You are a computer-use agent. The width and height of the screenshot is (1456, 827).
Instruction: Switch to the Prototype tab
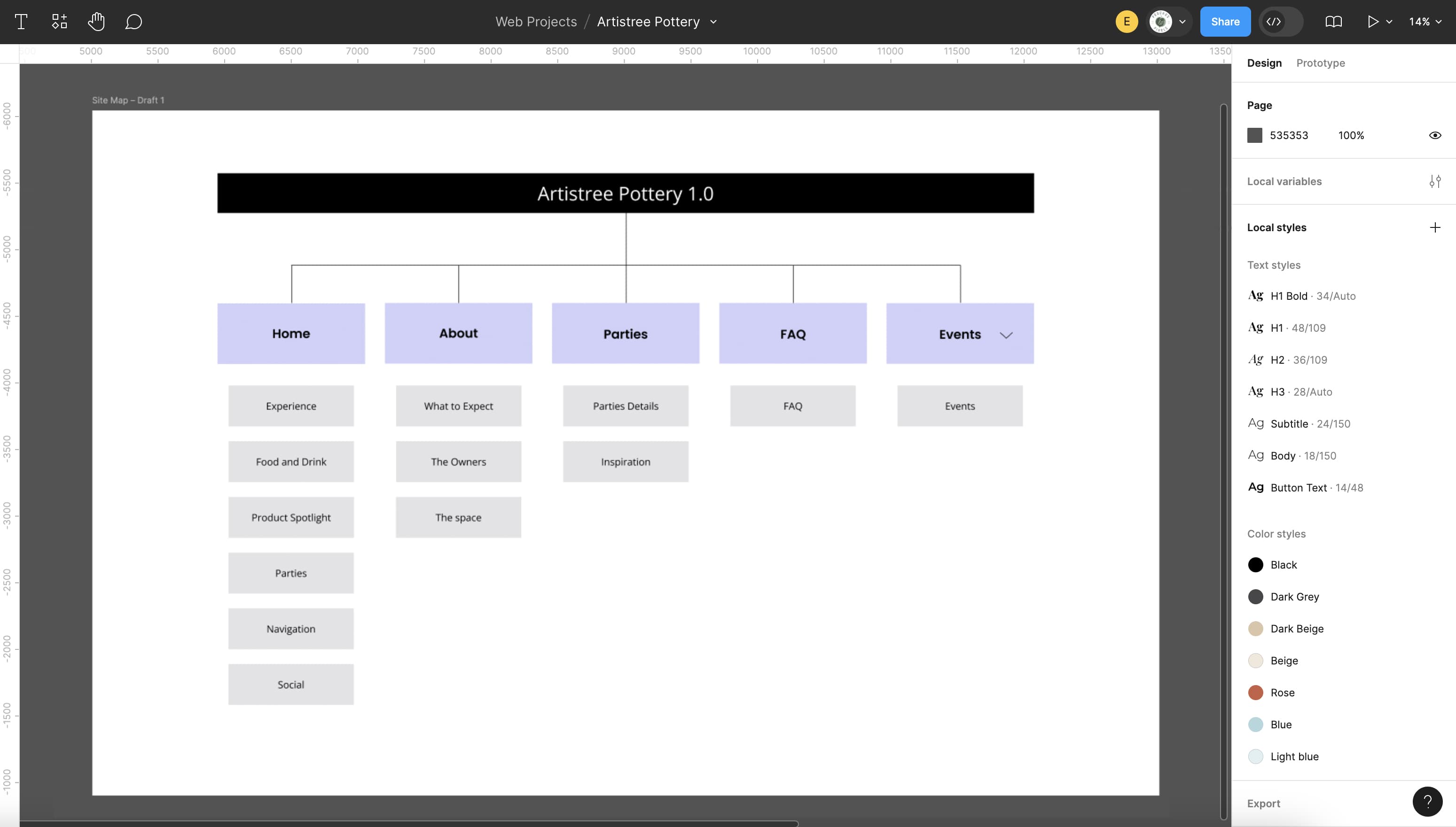point(1320,63)
